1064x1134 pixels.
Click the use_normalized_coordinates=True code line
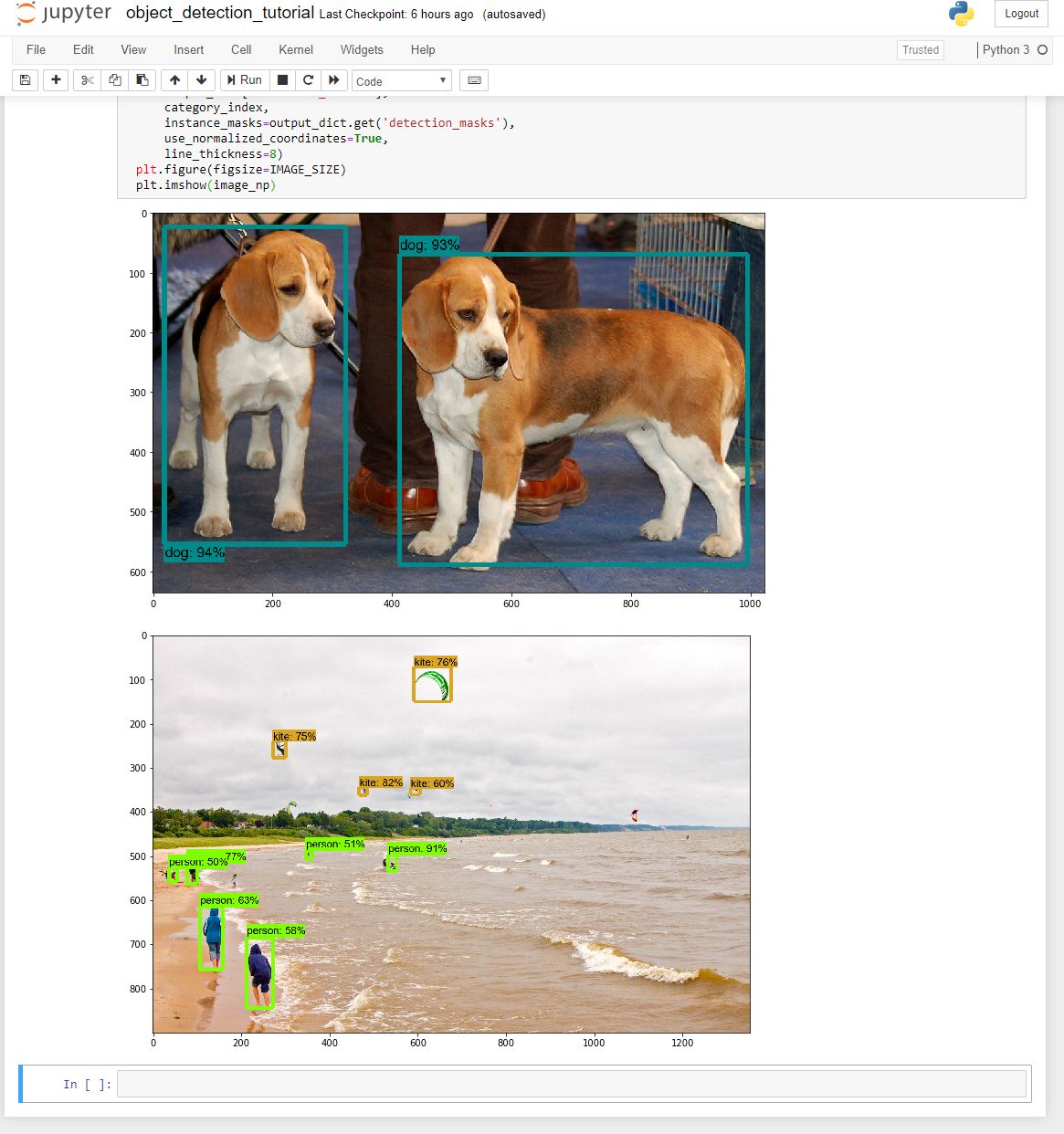(277, 139)
